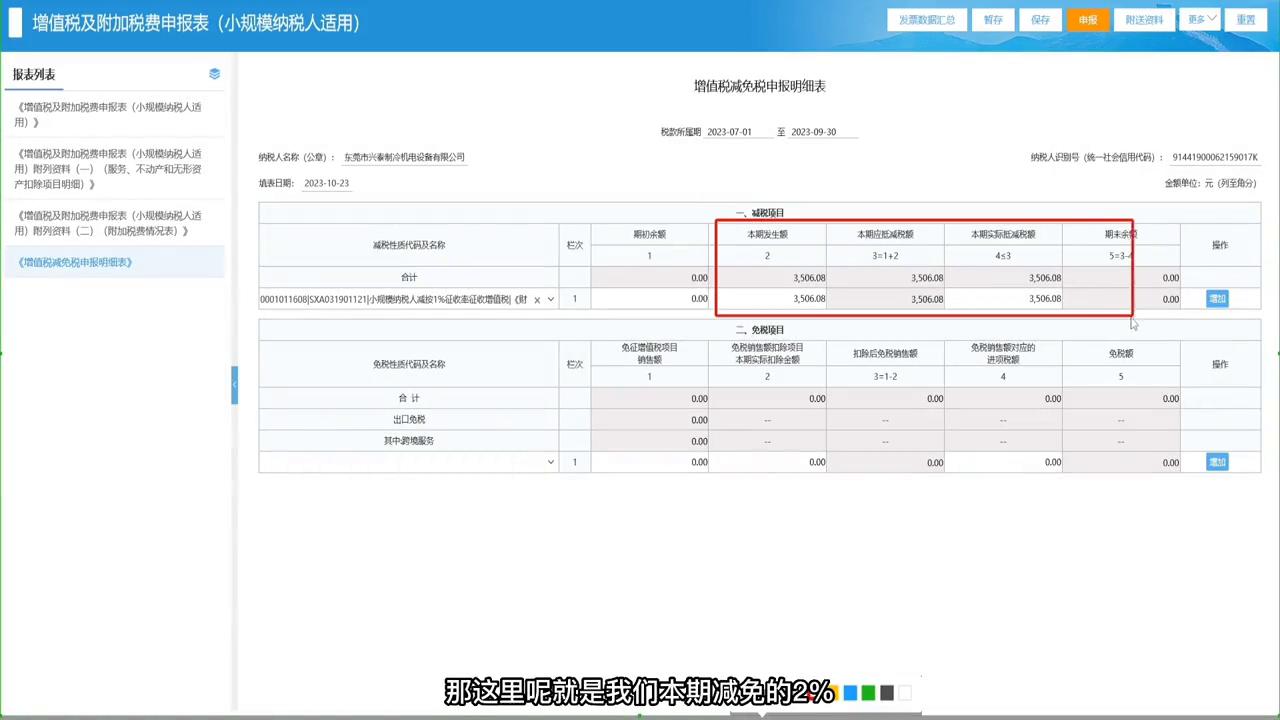Click 增加 to add a 减税项目 row
This screenshot has width=1280, height=720.
coord(1217,298)
